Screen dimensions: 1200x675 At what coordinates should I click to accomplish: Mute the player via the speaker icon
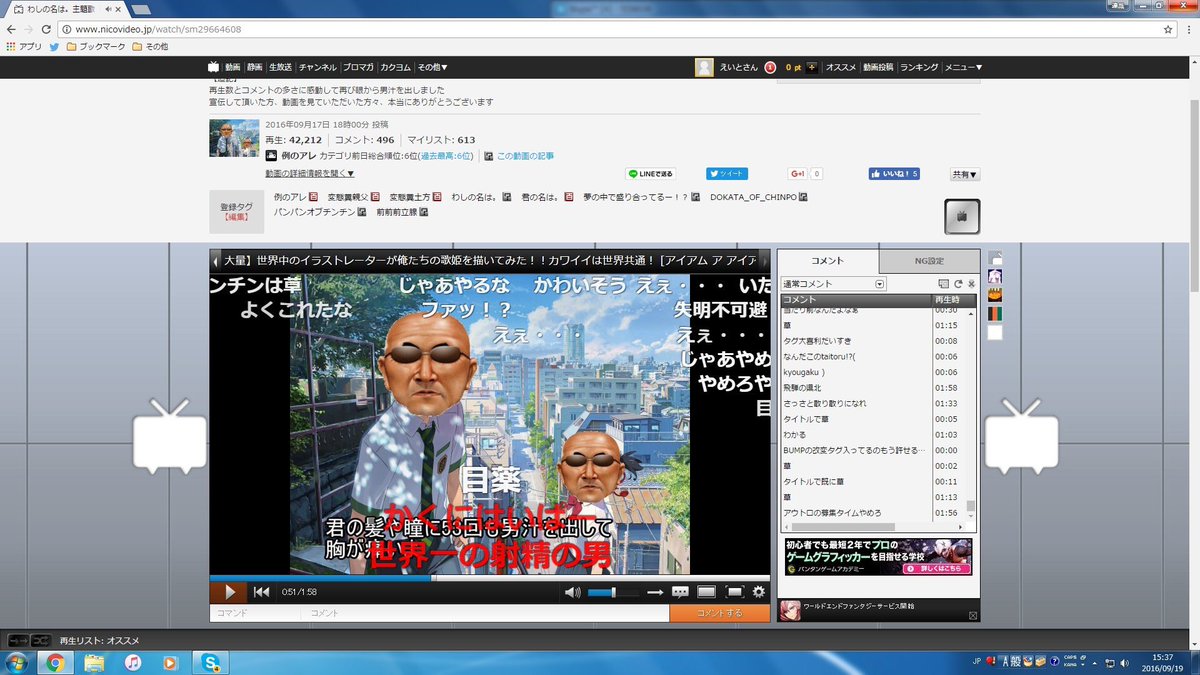tap(572, 592)
